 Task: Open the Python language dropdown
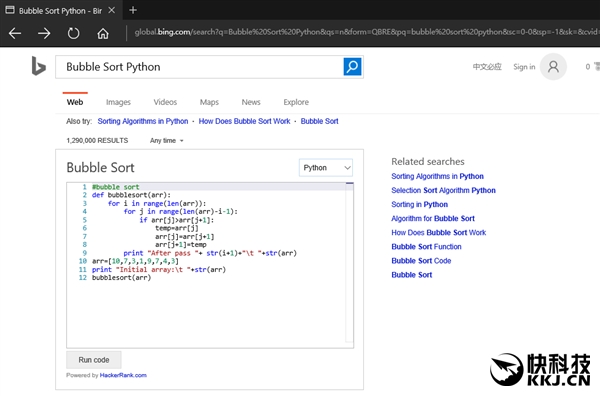pos(326,168)
